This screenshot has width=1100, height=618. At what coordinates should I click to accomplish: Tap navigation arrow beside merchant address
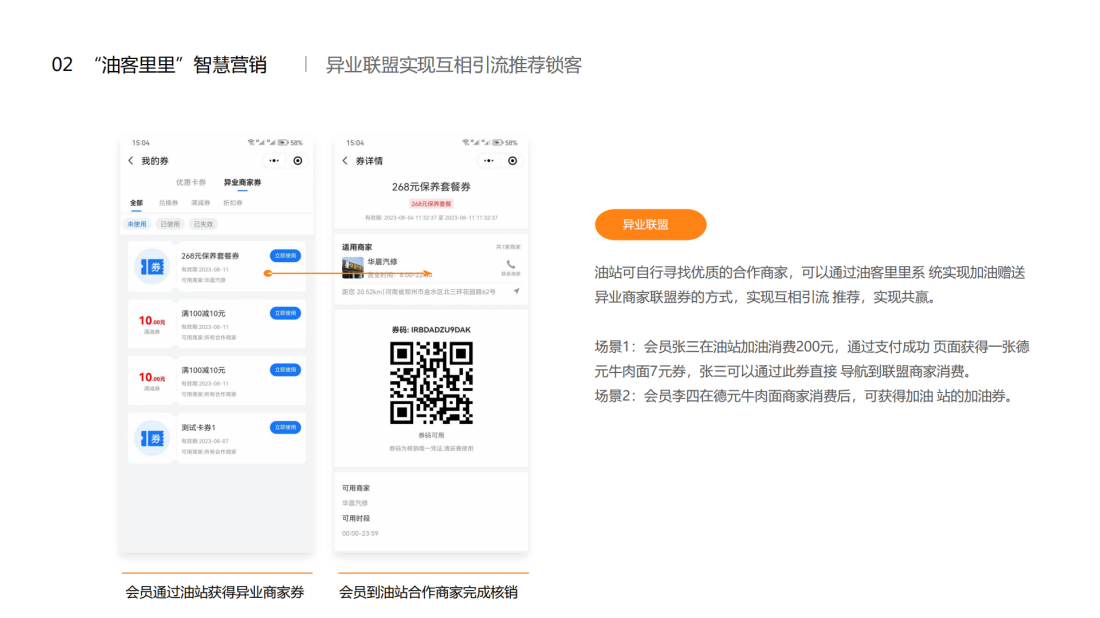coord(517,291)
